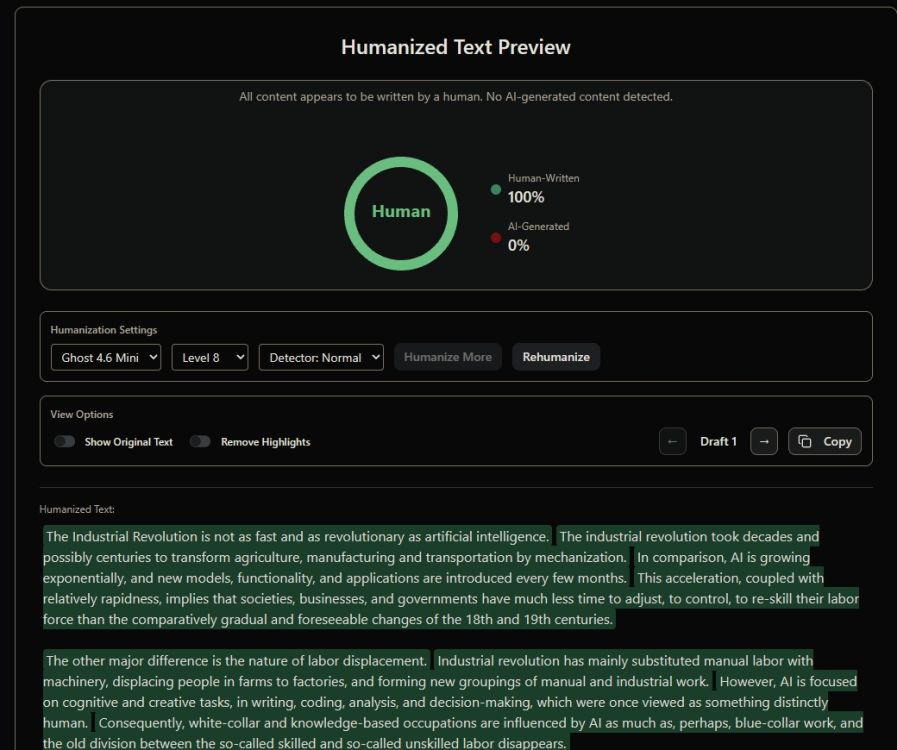Click the chevron on the Detector dropdown

[373, 357]
